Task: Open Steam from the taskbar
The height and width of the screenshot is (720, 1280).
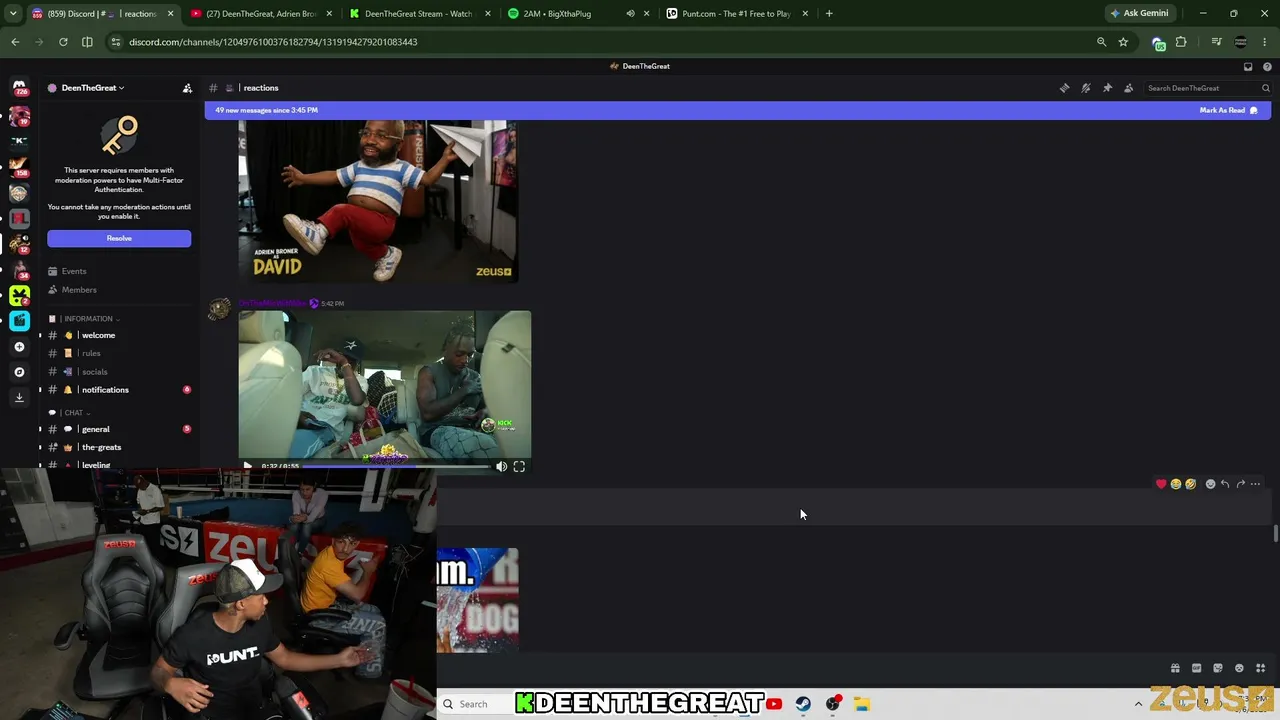Action: pyautogui.click(x=803, y=704)
